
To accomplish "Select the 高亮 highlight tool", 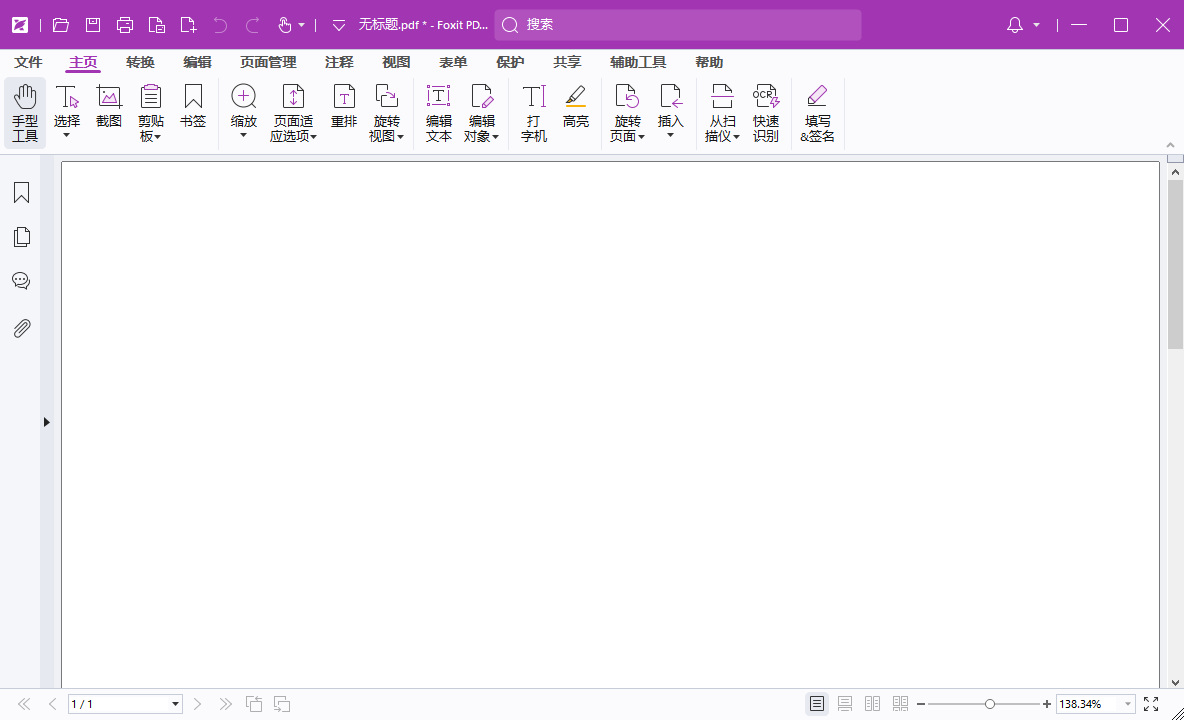I will (x=575, y=110).
